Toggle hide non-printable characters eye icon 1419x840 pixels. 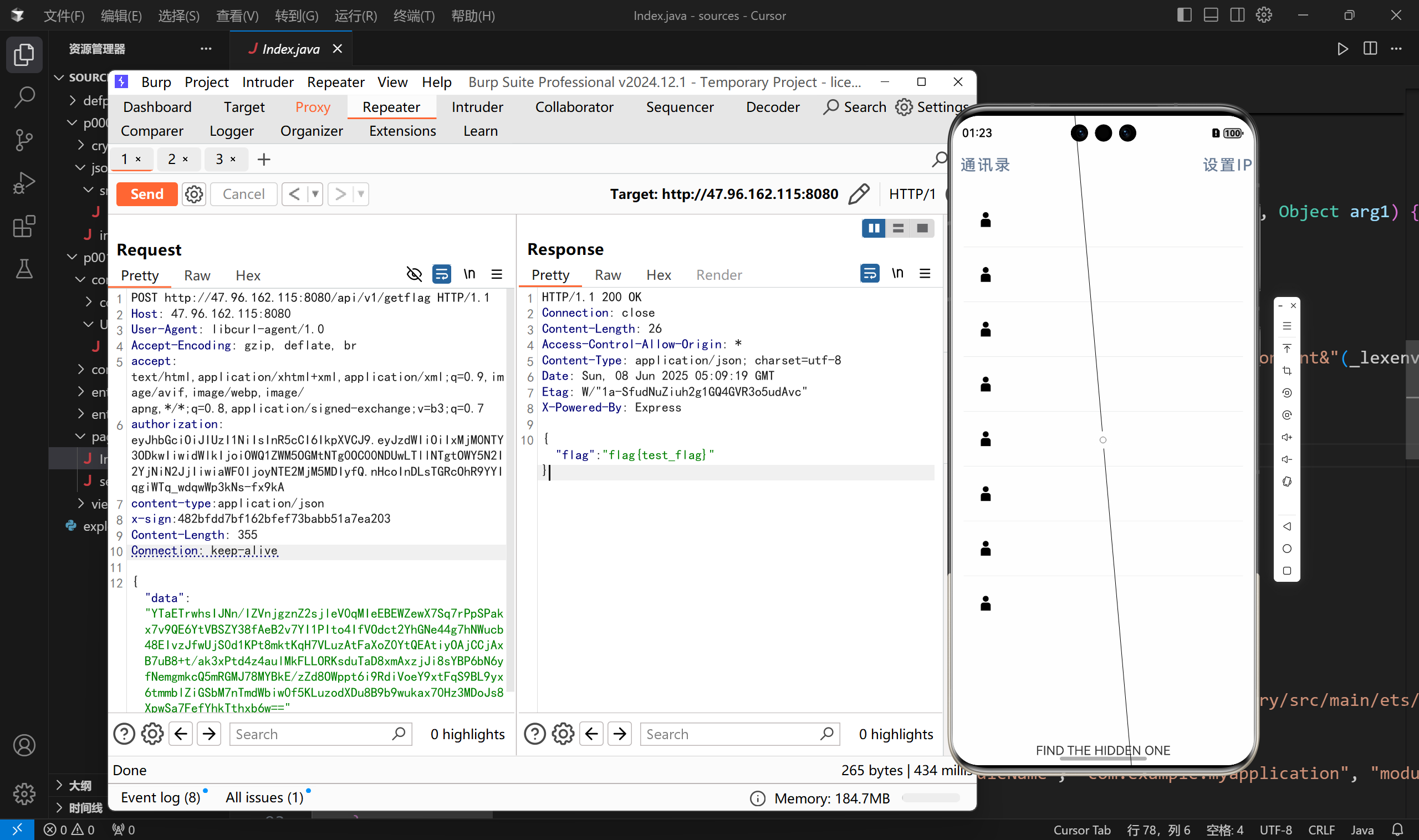(x=414, y=274)
